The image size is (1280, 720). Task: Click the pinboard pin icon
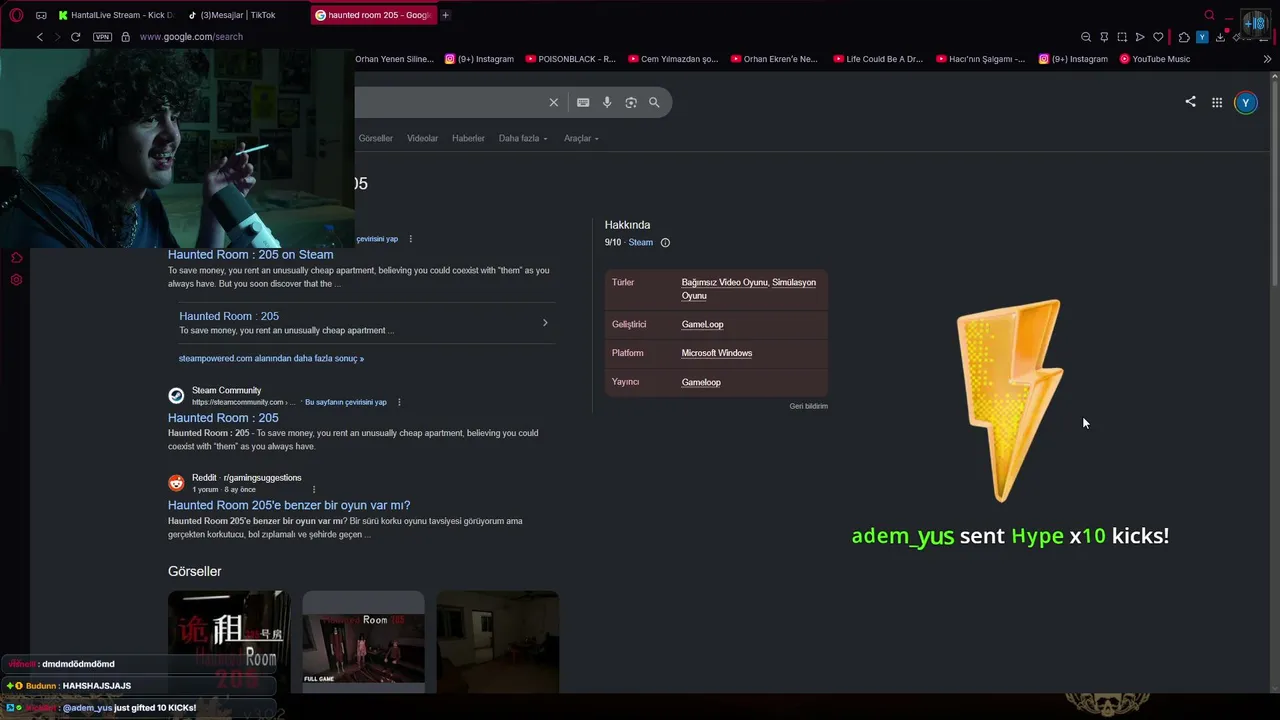click(1104, 37)
